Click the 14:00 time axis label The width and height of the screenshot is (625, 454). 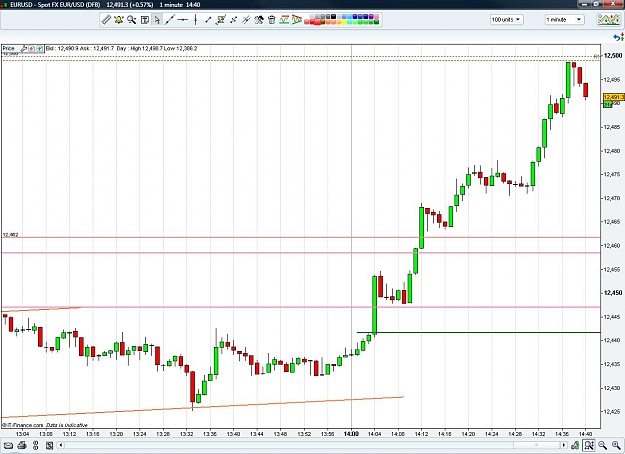(351, 434)
